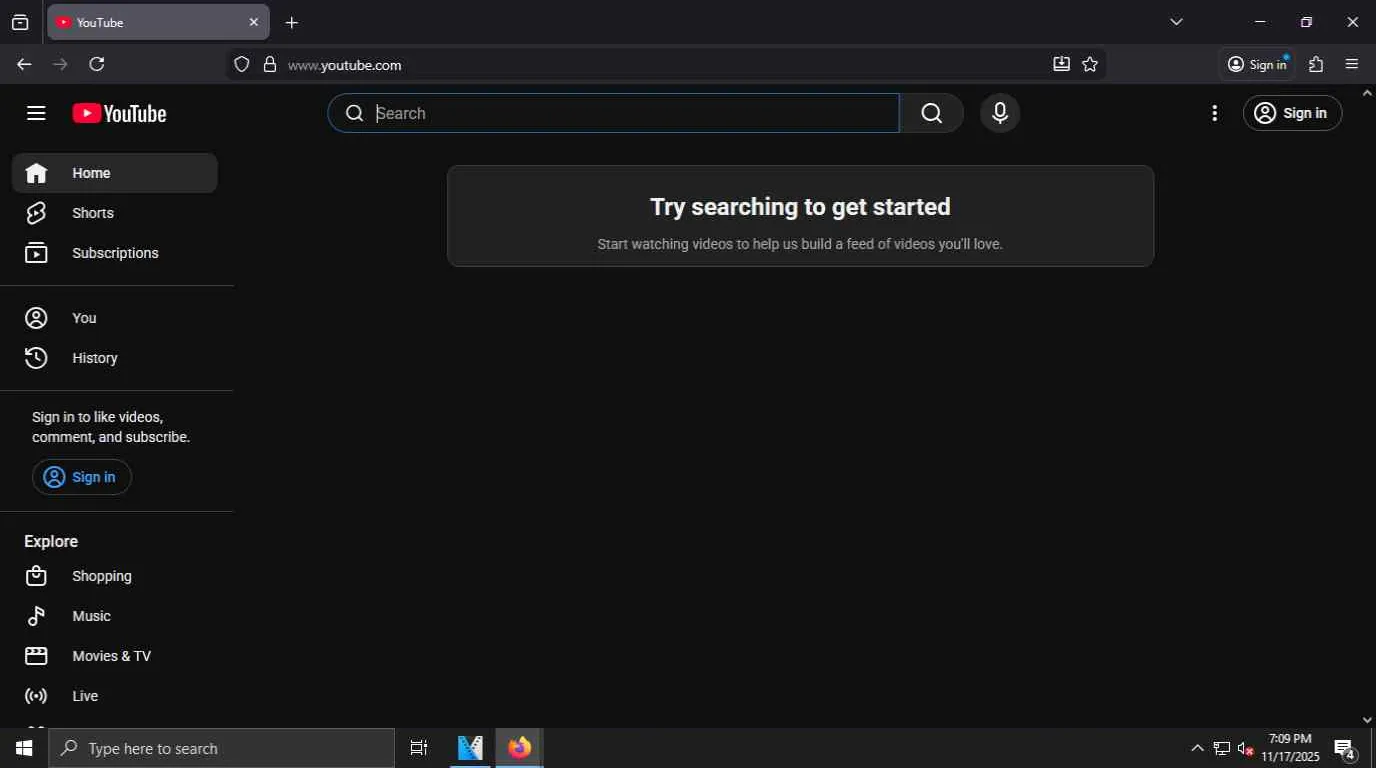Image resolution: width=1376 pixels, height=768 pixels.
Task: Open the YouTube guide hamburger menu
Action: pos(36,113)
